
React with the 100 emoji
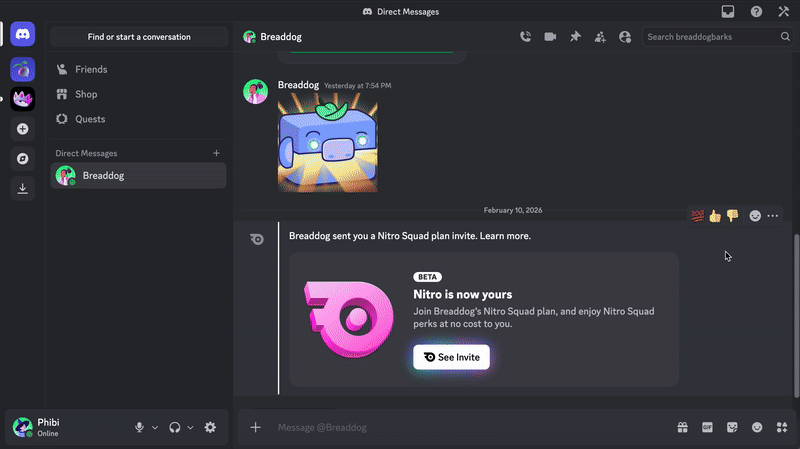coord(697,216)
